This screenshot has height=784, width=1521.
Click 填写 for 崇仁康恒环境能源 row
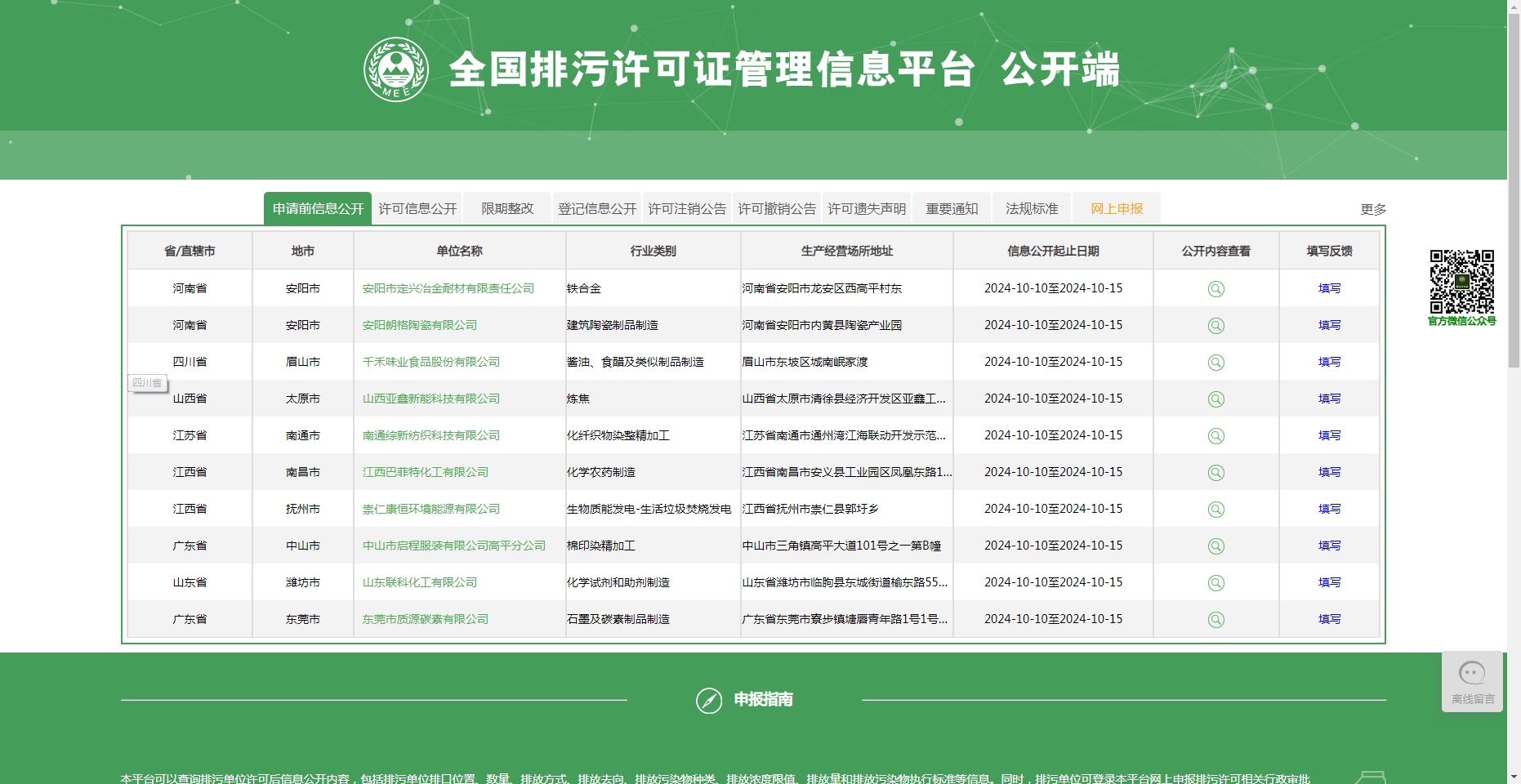1330,509
